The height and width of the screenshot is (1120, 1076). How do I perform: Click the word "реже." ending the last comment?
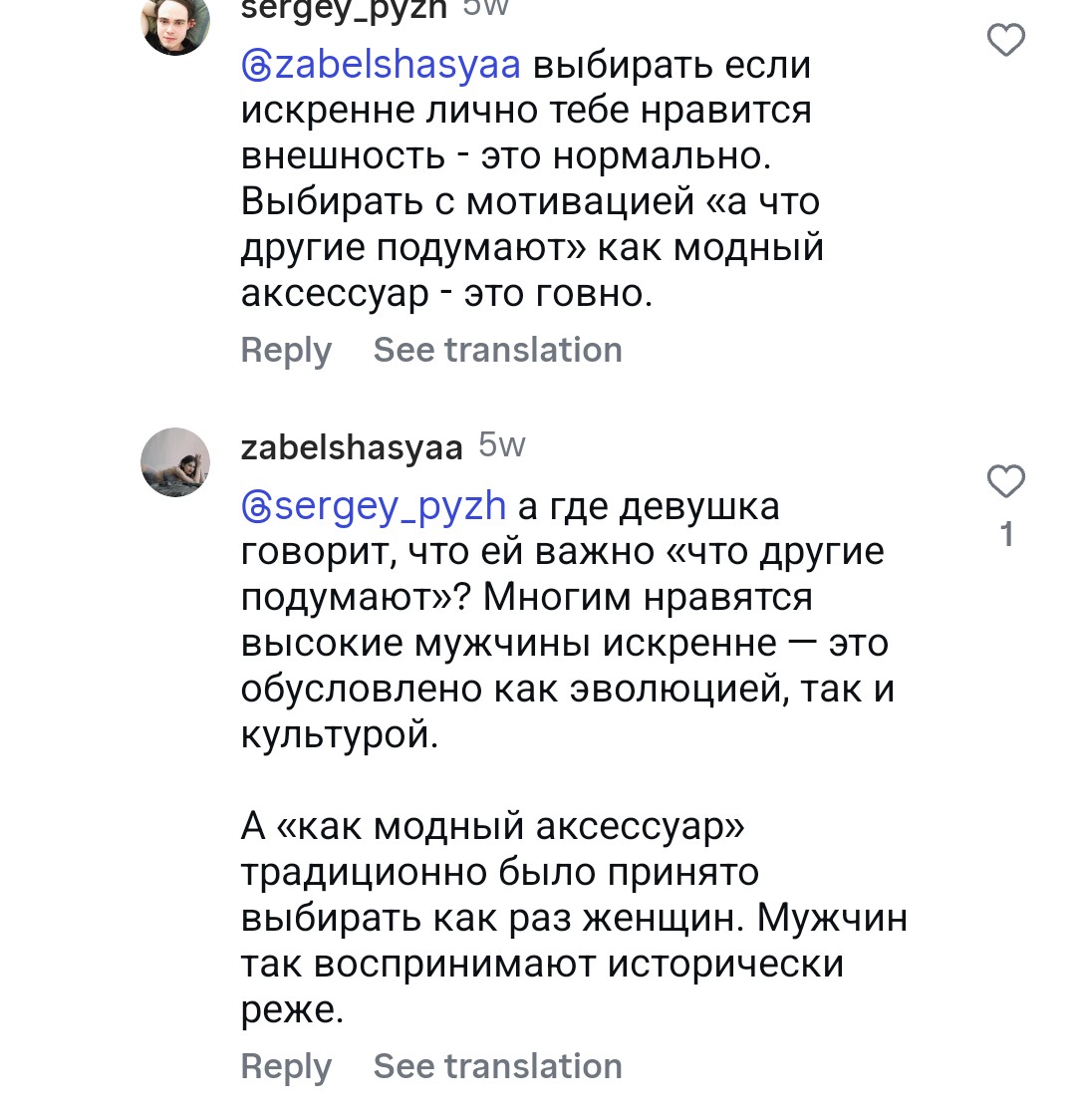(292, 1010)
